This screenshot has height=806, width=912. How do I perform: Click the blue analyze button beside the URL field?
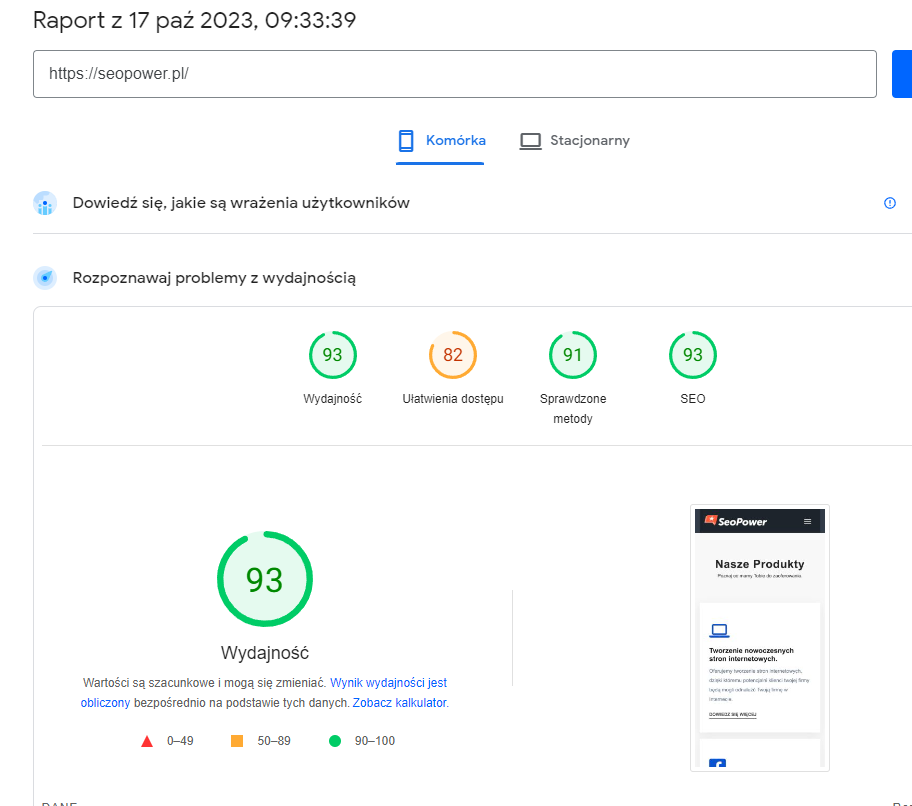pyautogui.click(x=903, y=73)
